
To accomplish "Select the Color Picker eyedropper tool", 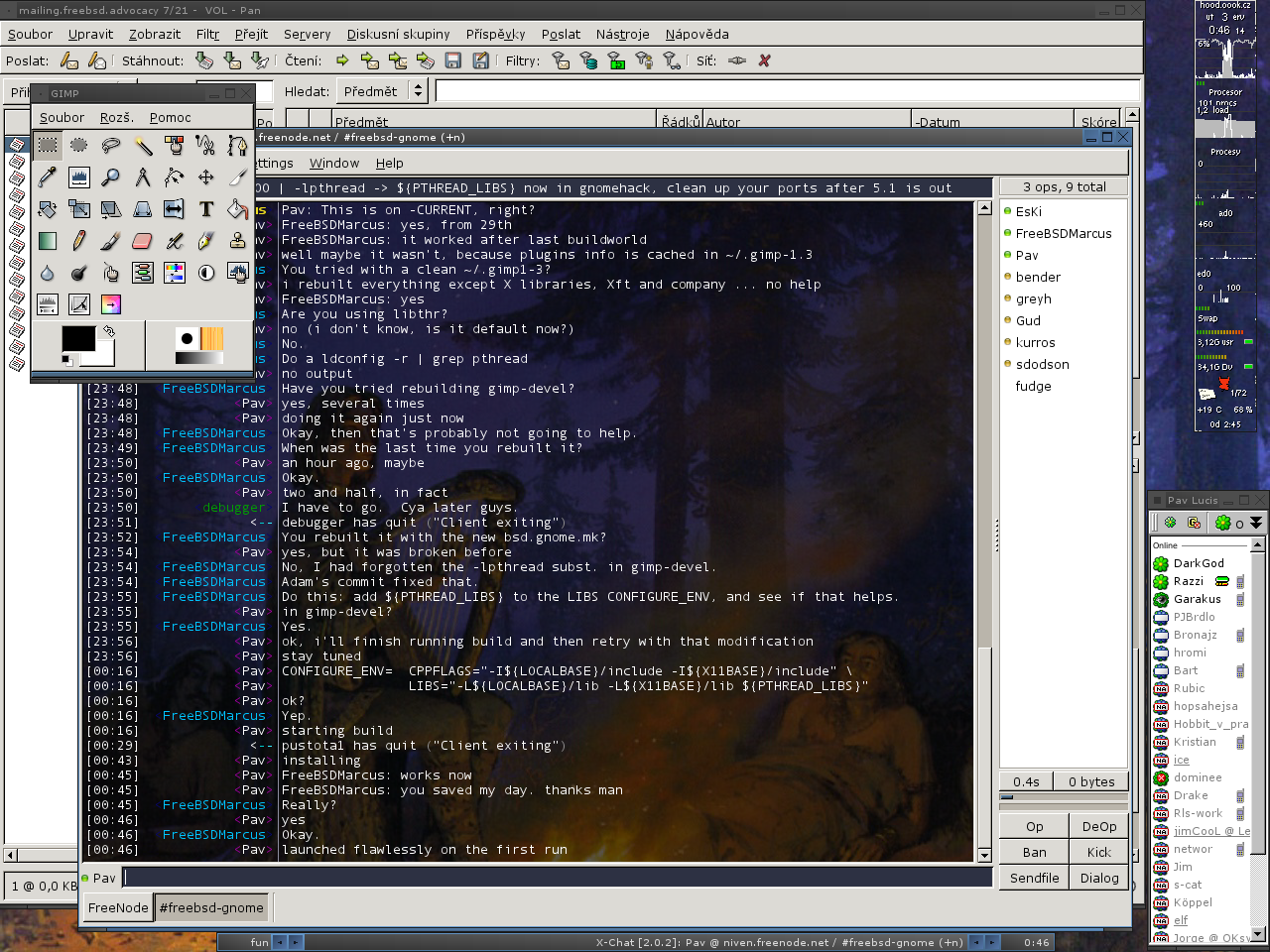I will [48, 178].
